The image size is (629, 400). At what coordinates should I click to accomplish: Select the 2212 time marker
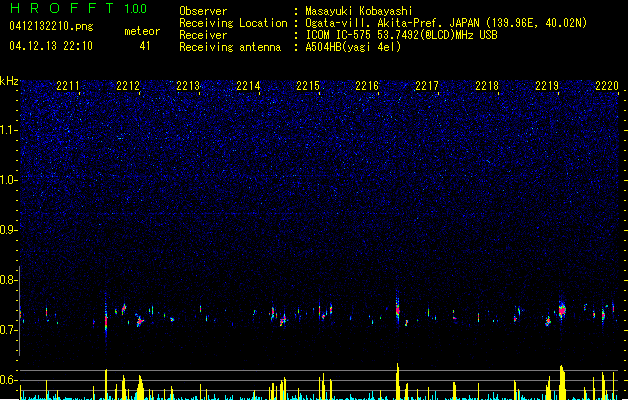point(128,86)
